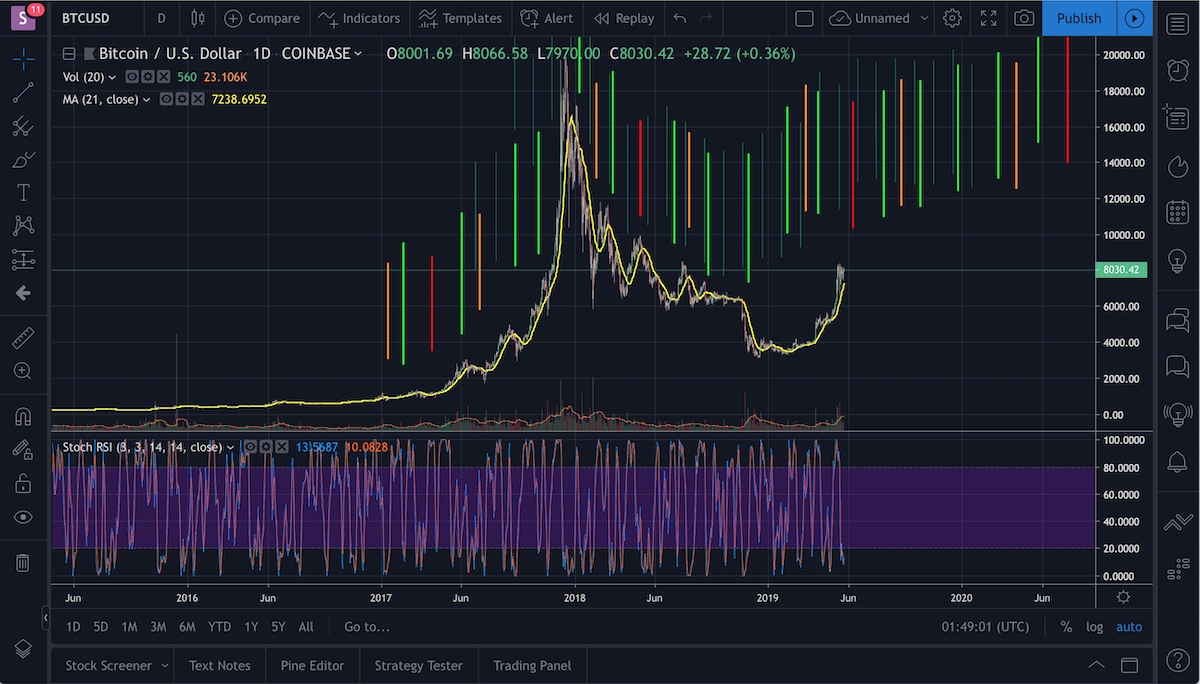Image resolution: width=1200 pixels, height=684 pixels.
Task: Enter fullscreen chart mode
Action: (x=988, y=18)
